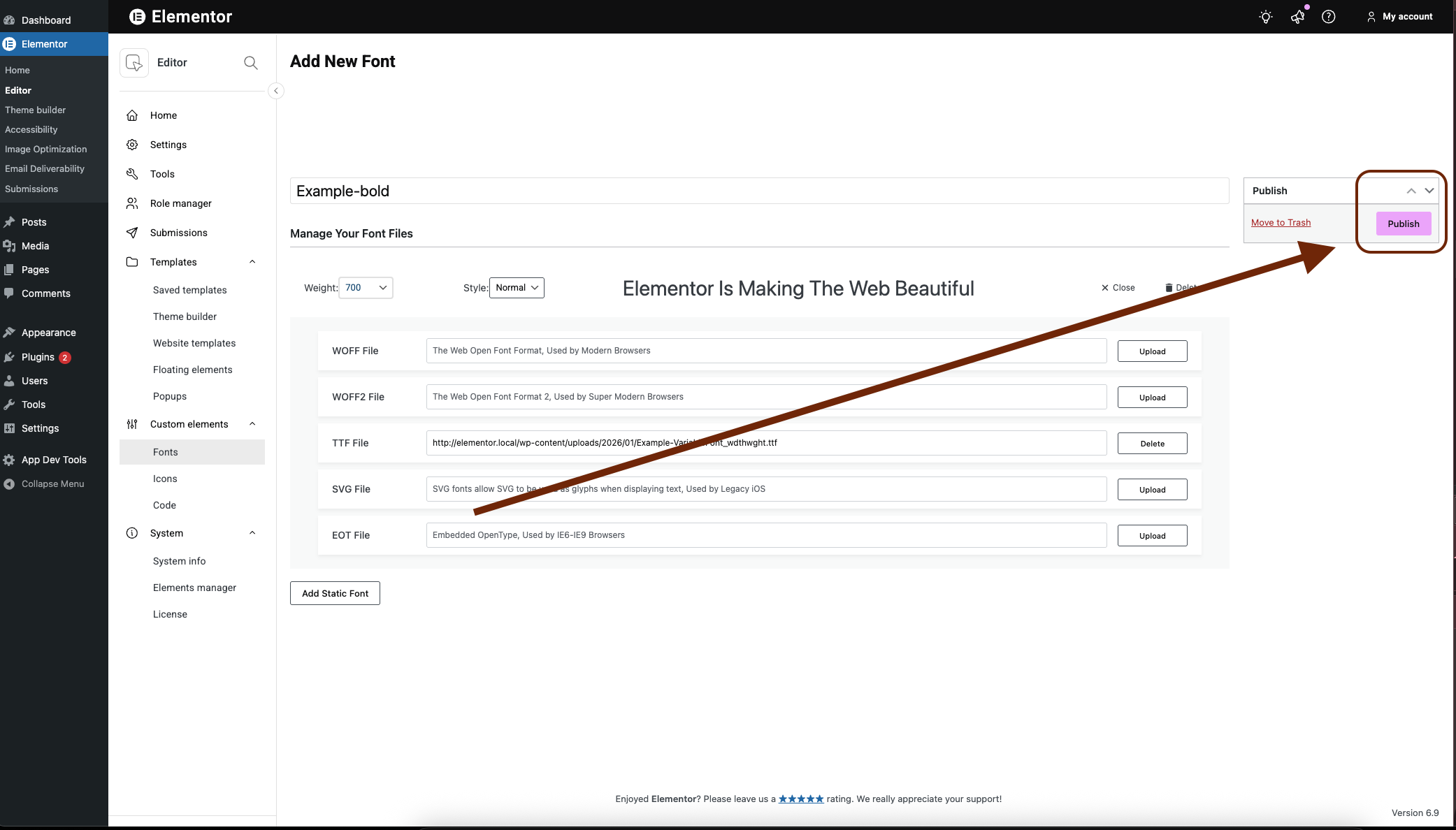Screen dimensions: 1456x830
Task: Open the Style Normal dropdown
Action: (x=517, y=288)
